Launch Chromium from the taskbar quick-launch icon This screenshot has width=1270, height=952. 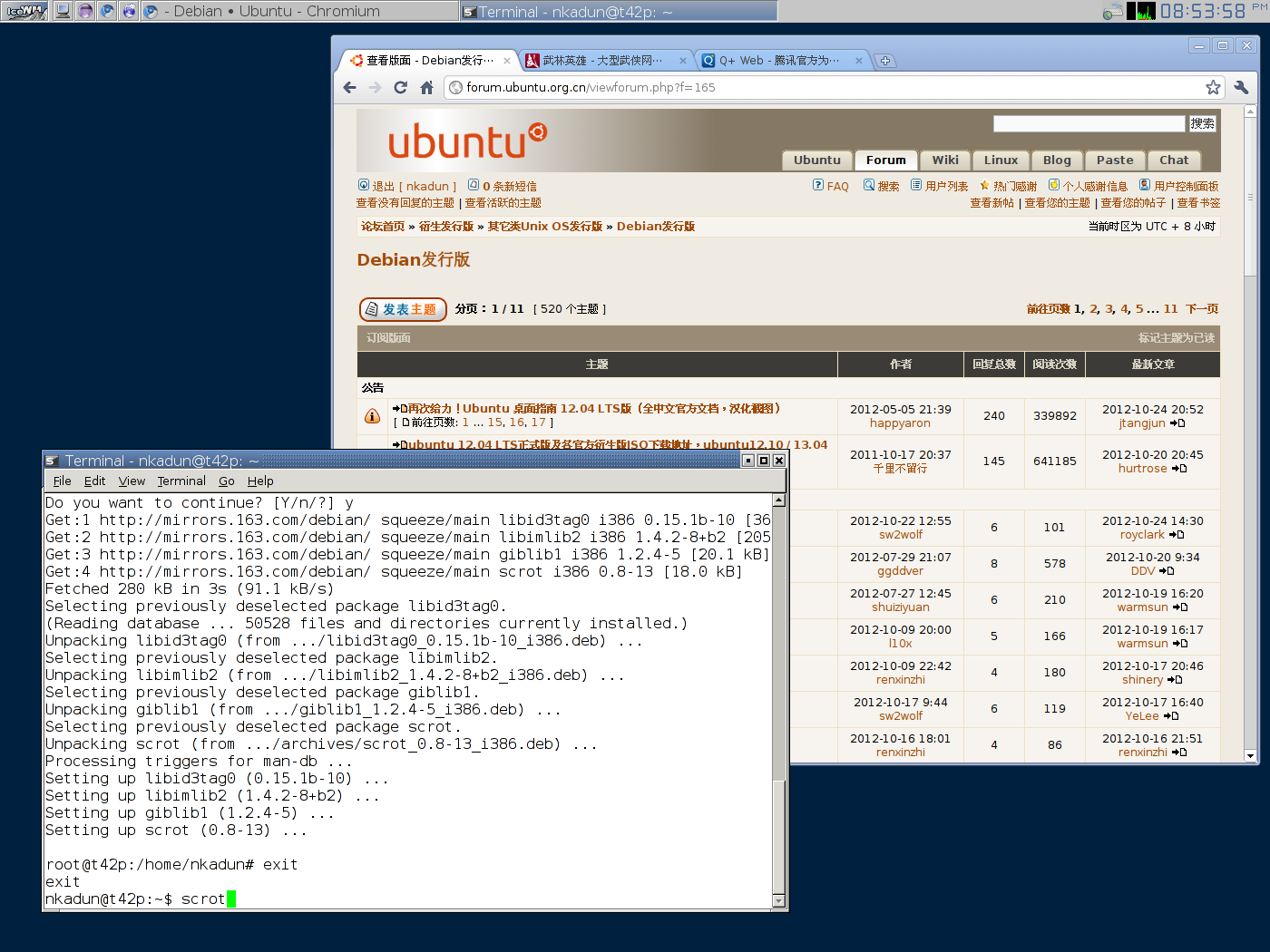[x=107, y=11]
